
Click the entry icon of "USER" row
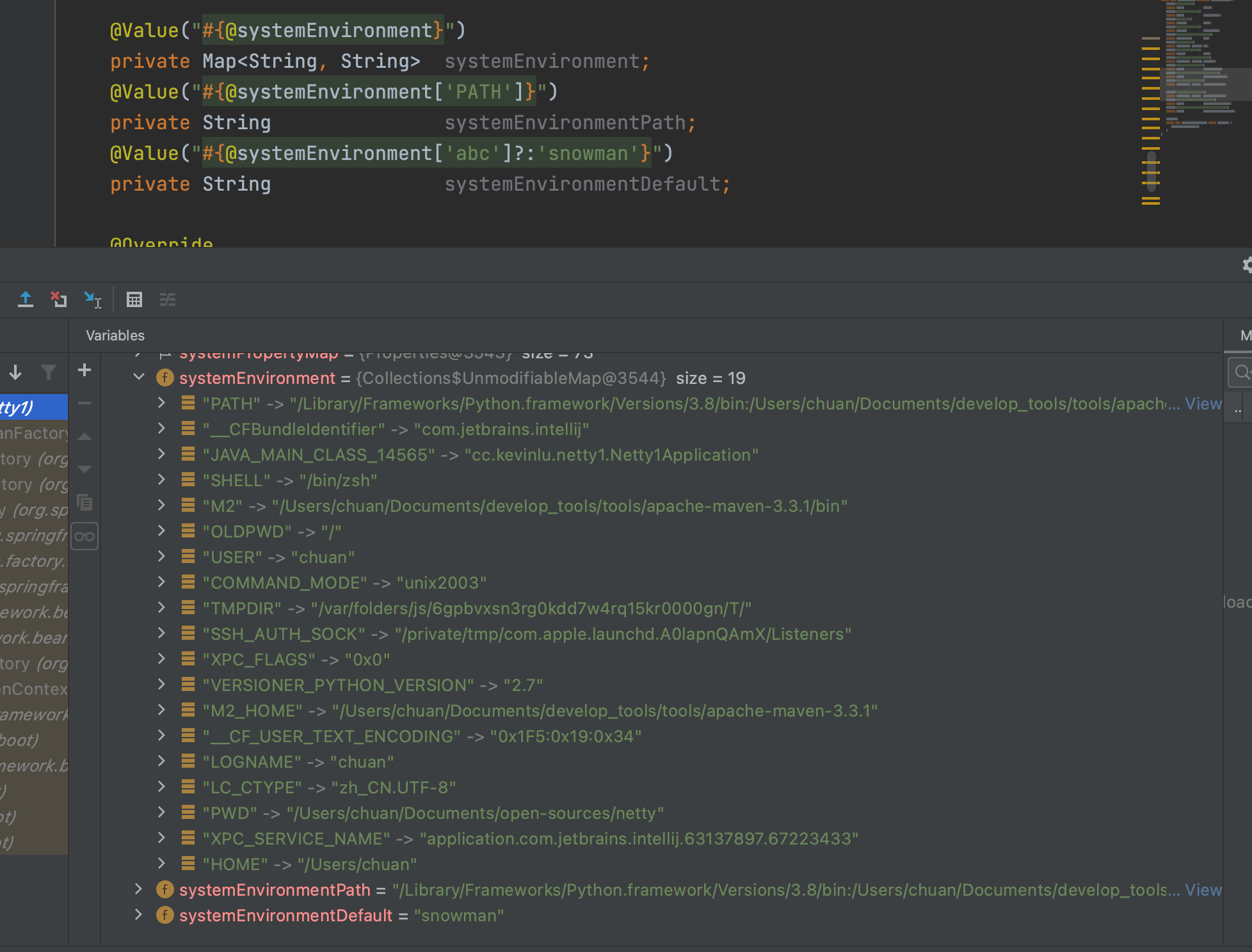click(188, 557)
